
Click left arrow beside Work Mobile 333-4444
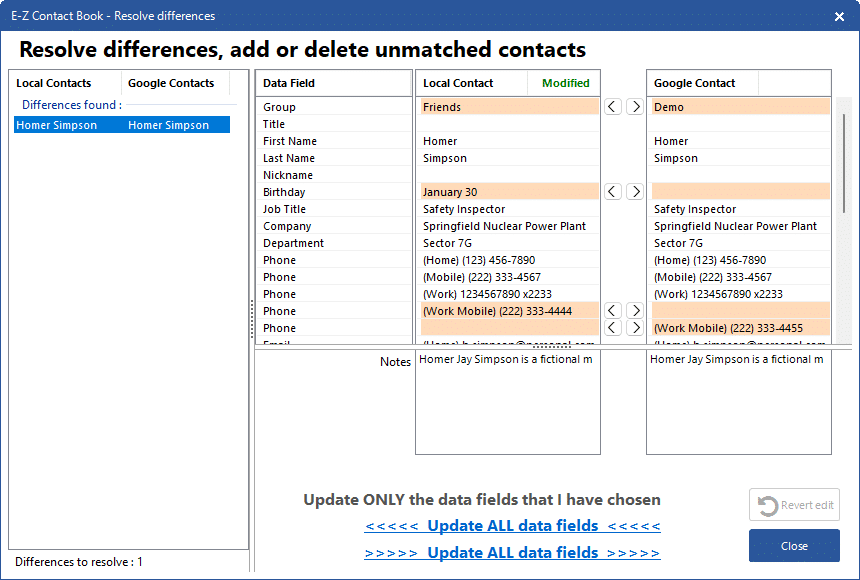tap(613, 311)
